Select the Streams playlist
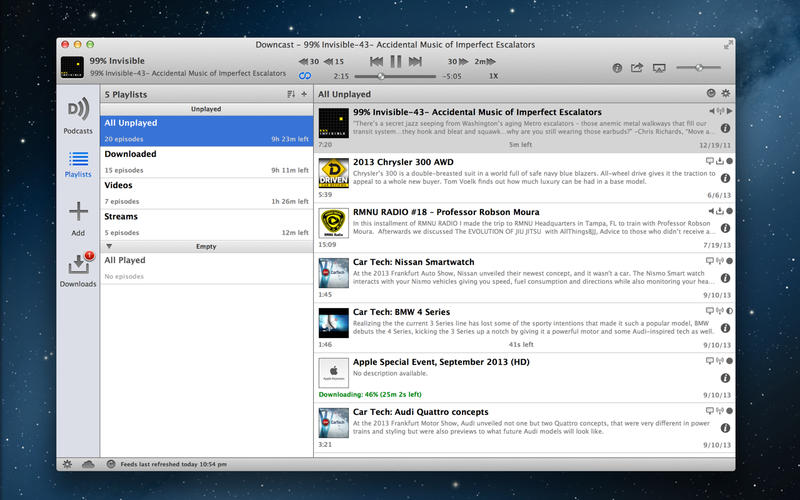Viewport: 800px width, 500px height. coord(206,224)
